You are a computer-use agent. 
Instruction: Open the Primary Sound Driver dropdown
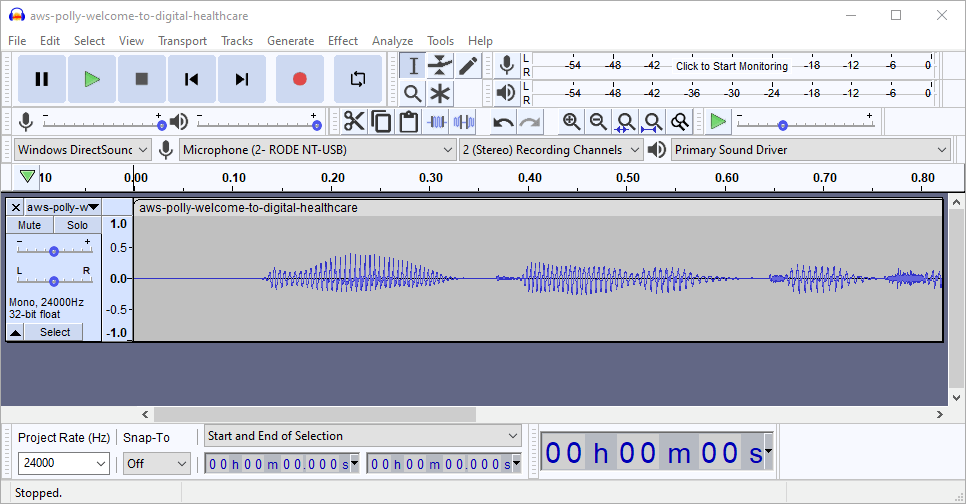click(811, 150)
